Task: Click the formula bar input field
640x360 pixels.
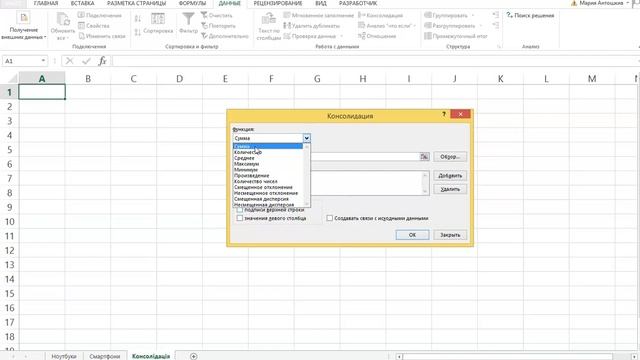Action: pos(376,61)
